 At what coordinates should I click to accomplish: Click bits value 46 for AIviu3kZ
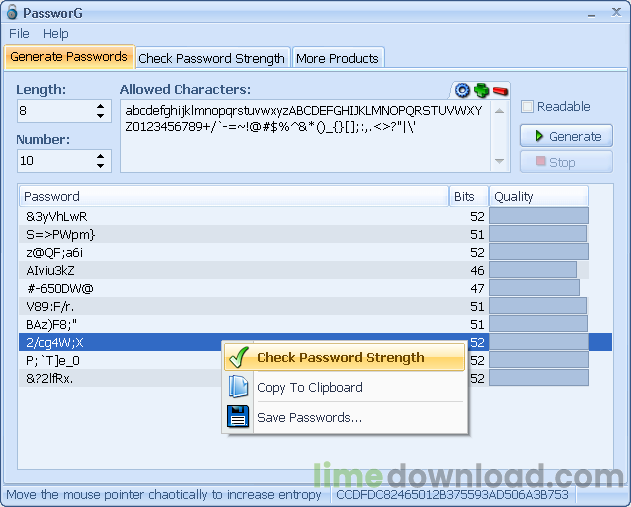click(x=477, y=270)
